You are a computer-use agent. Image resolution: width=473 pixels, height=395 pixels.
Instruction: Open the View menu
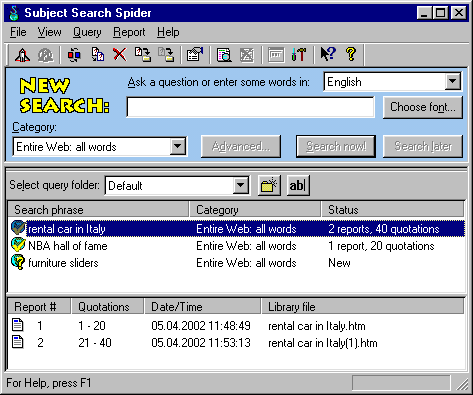49,32
